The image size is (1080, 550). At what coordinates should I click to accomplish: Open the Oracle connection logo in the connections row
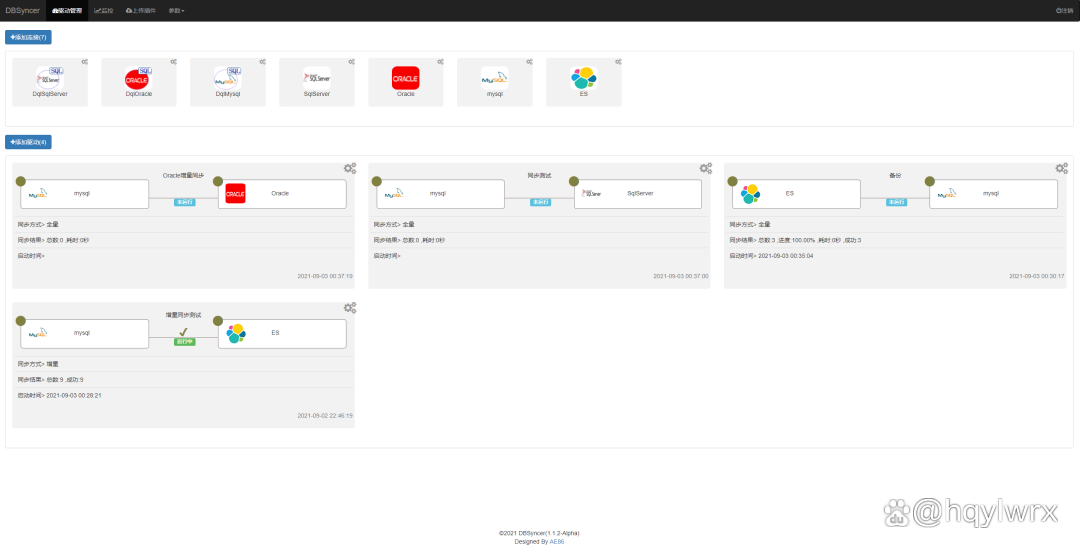[406, 78]
